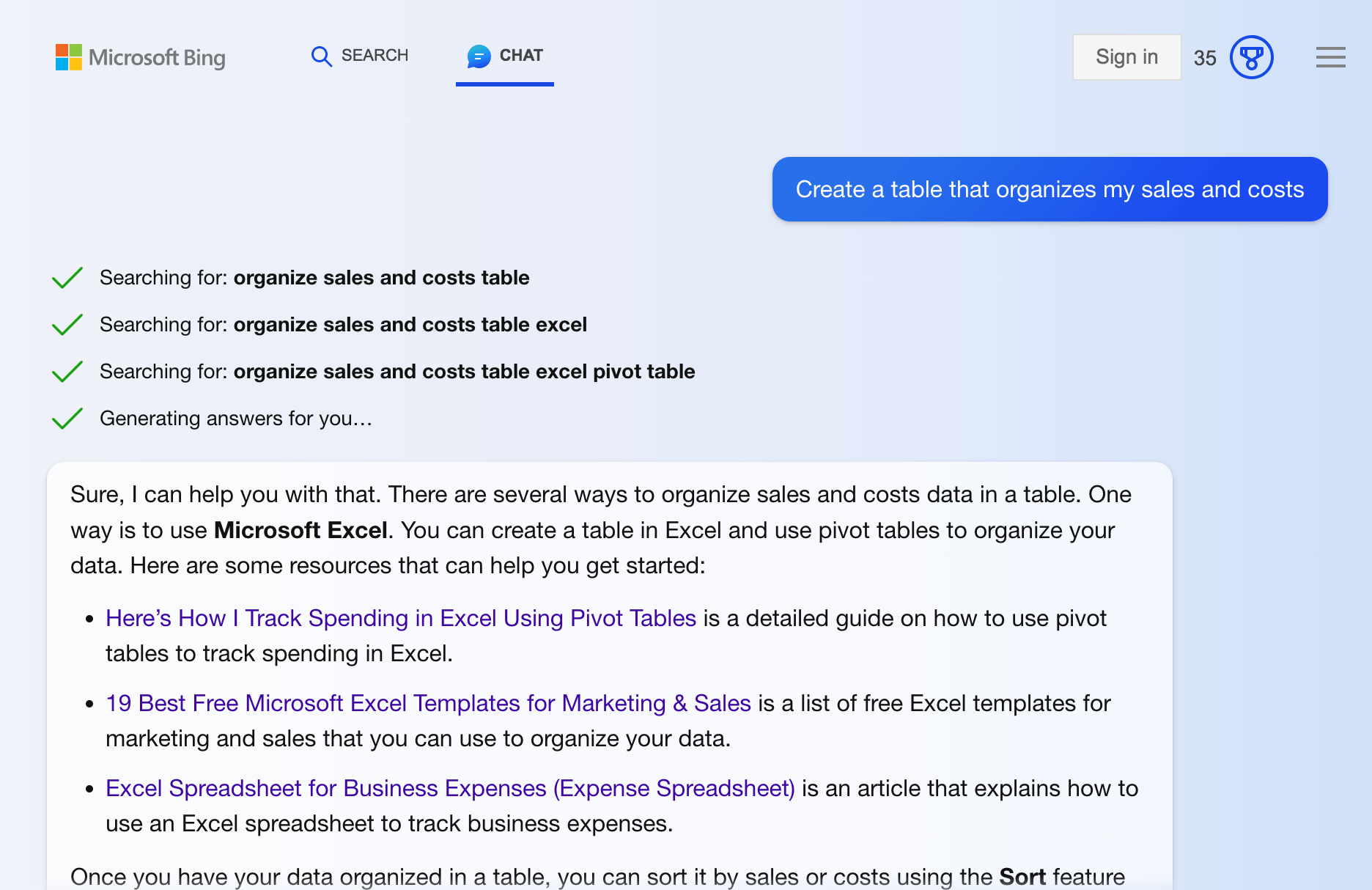
Task: Switch to the SEARCH tab
Action: pyautogui.click(x=359, y=56)
